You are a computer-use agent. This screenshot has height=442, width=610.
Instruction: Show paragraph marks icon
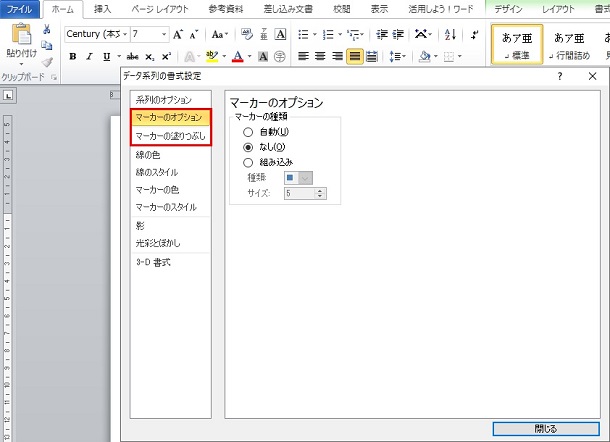[x=474, y=35]
